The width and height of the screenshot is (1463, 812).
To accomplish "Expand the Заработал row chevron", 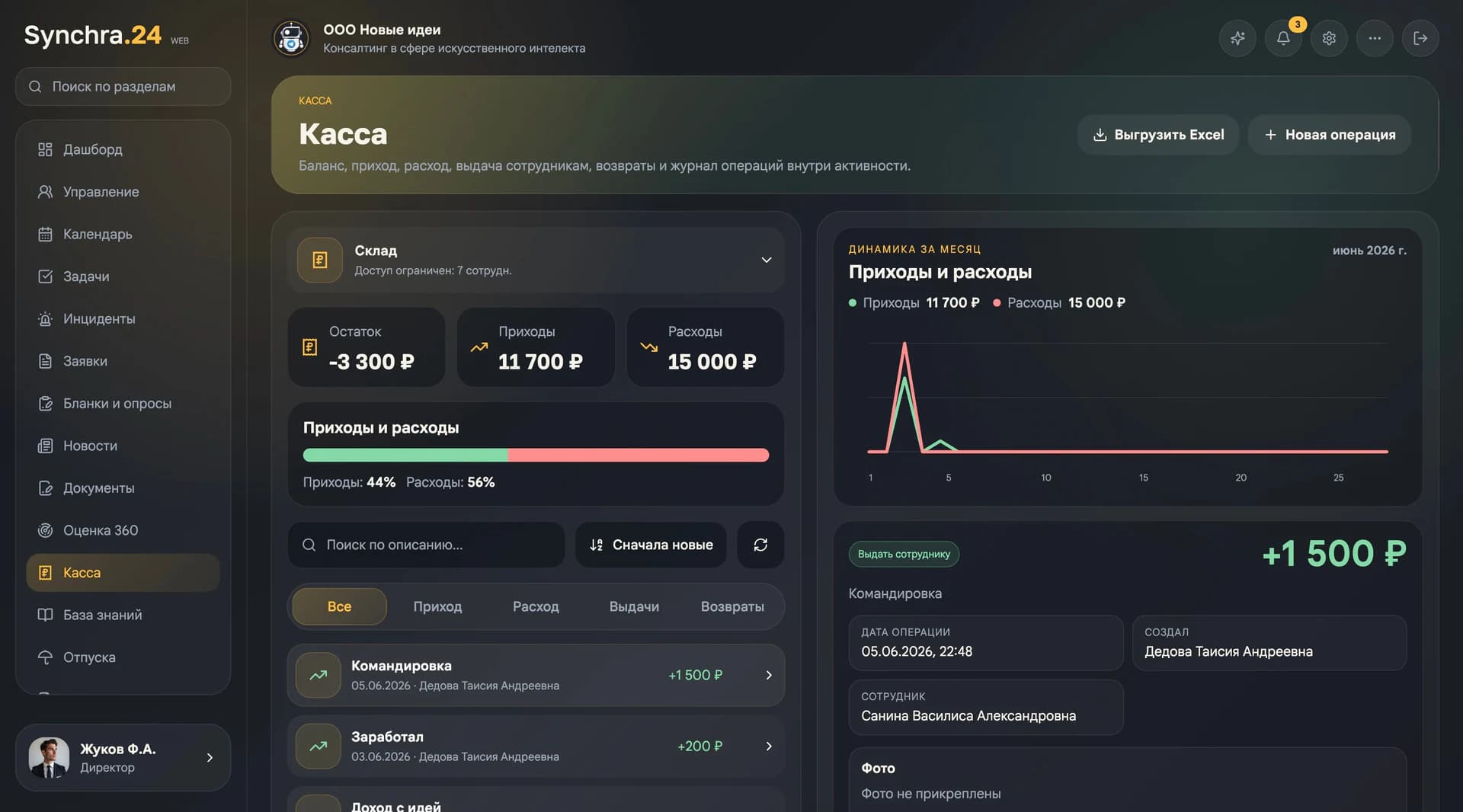I will click(769, 746).
